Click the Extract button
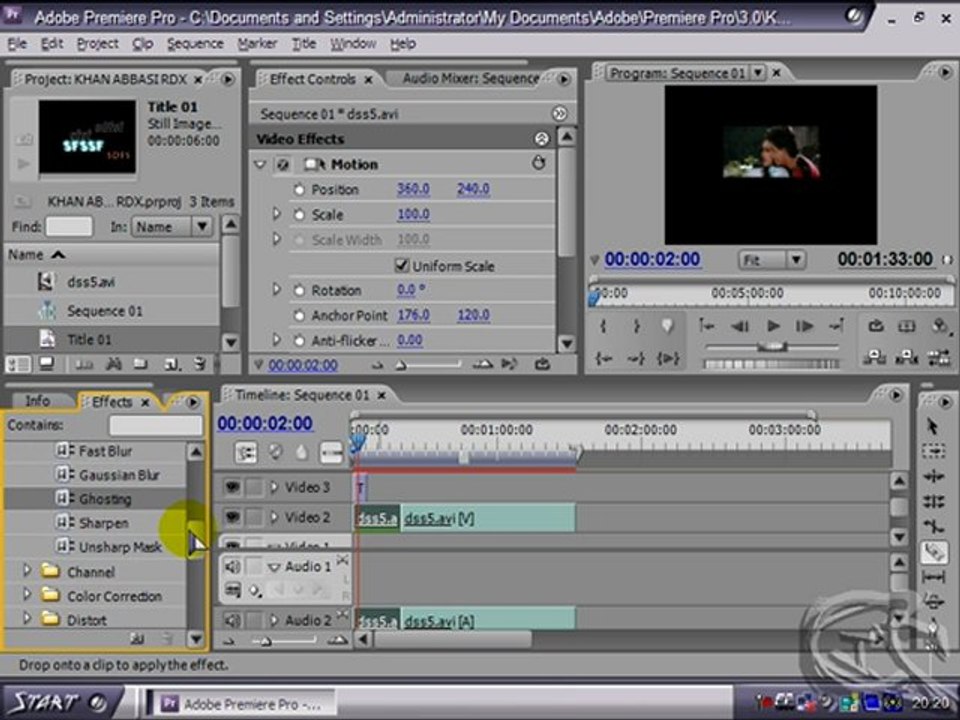960x720 pixels. (906, 357)
